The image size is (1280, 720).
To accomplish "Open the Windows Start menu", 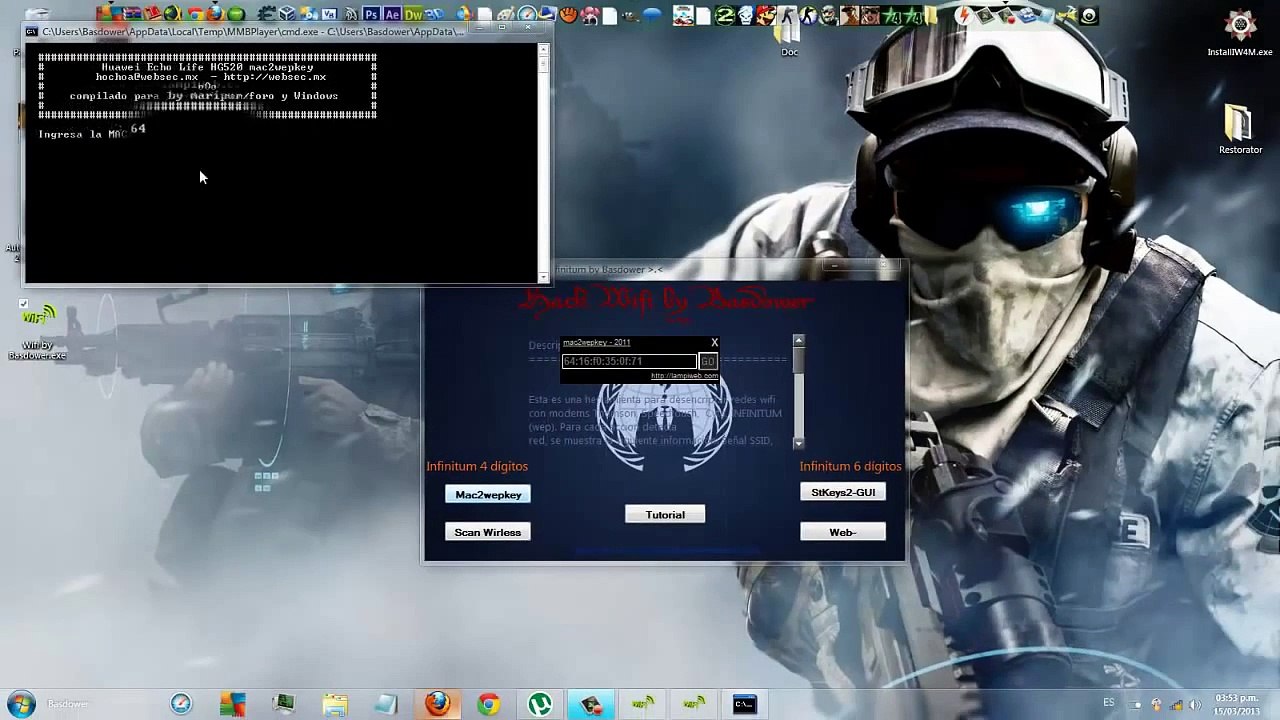I will coord(22,704).
